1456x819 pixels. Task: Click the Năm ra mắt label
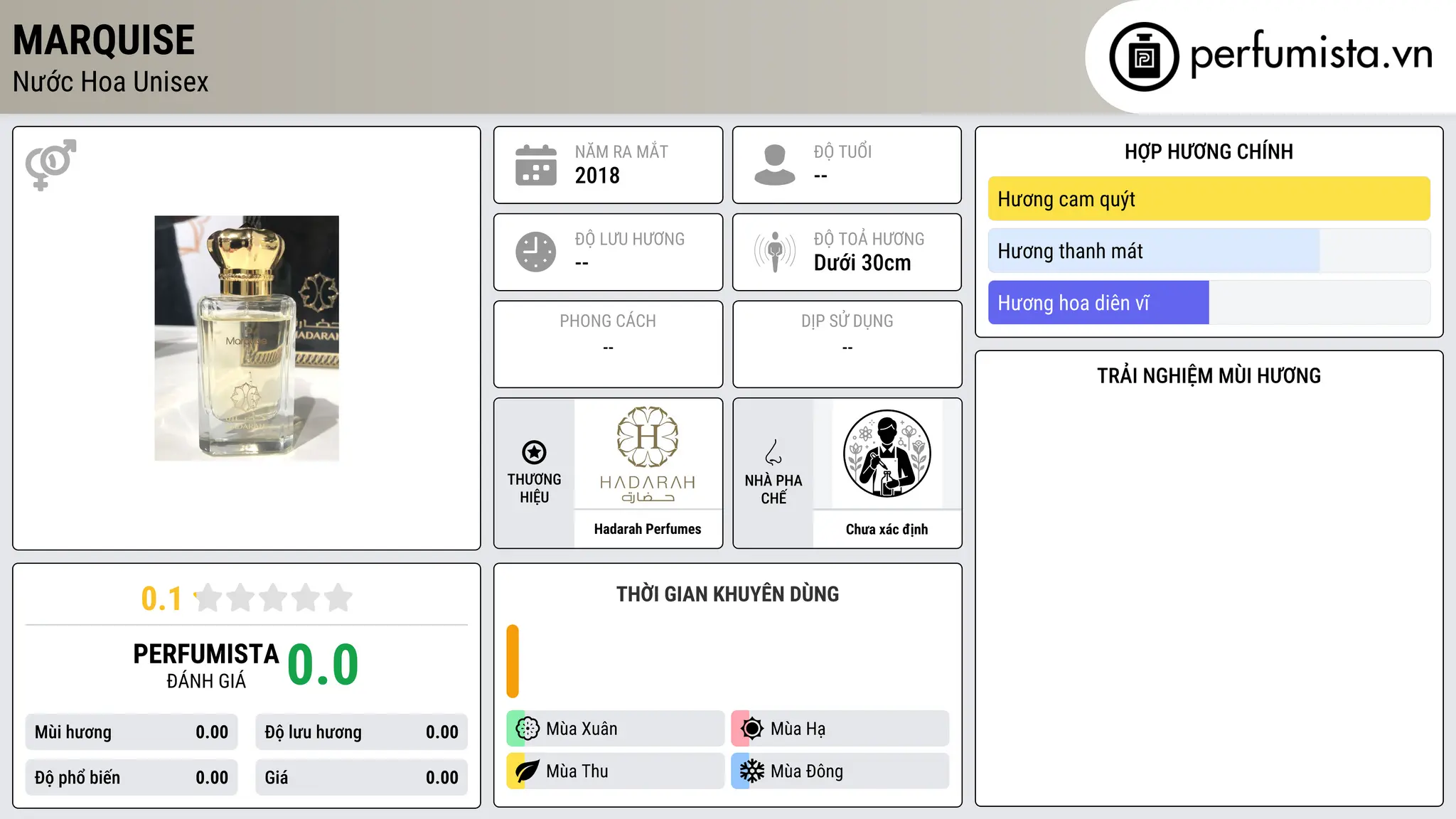[x=621, y=151]
